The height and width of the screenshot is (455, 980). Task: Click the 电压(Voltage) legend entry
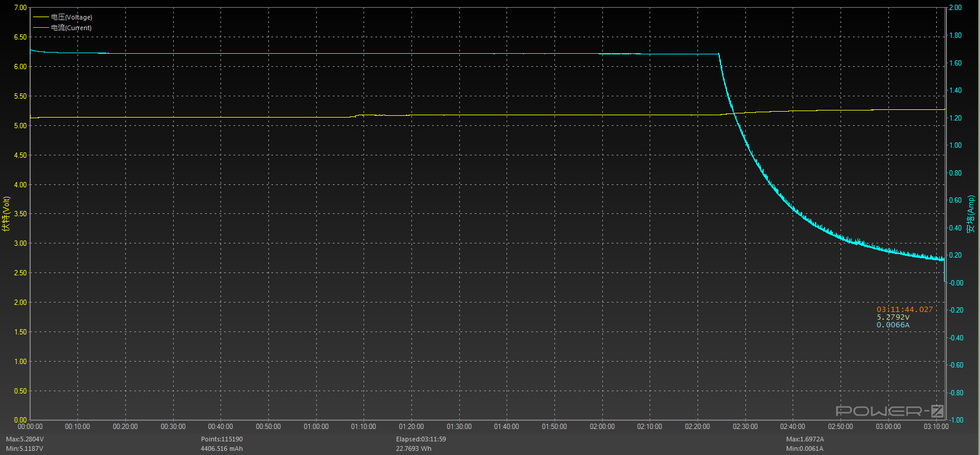click(71, 17)
